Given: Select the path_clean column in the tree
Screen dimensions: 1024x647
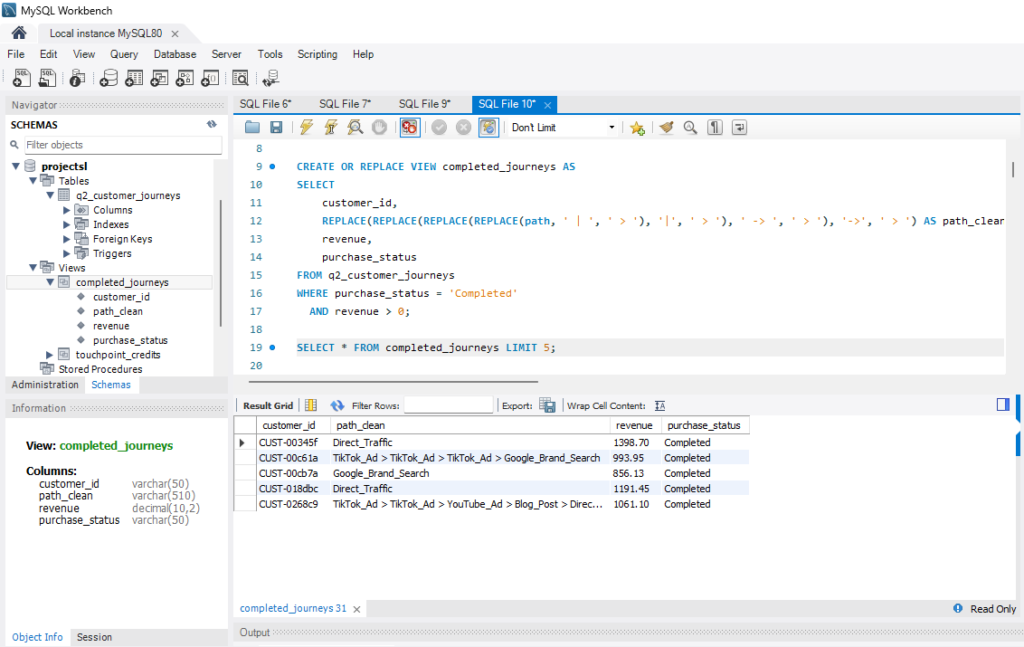Looking at the screenshot, I should click(118, 311).
